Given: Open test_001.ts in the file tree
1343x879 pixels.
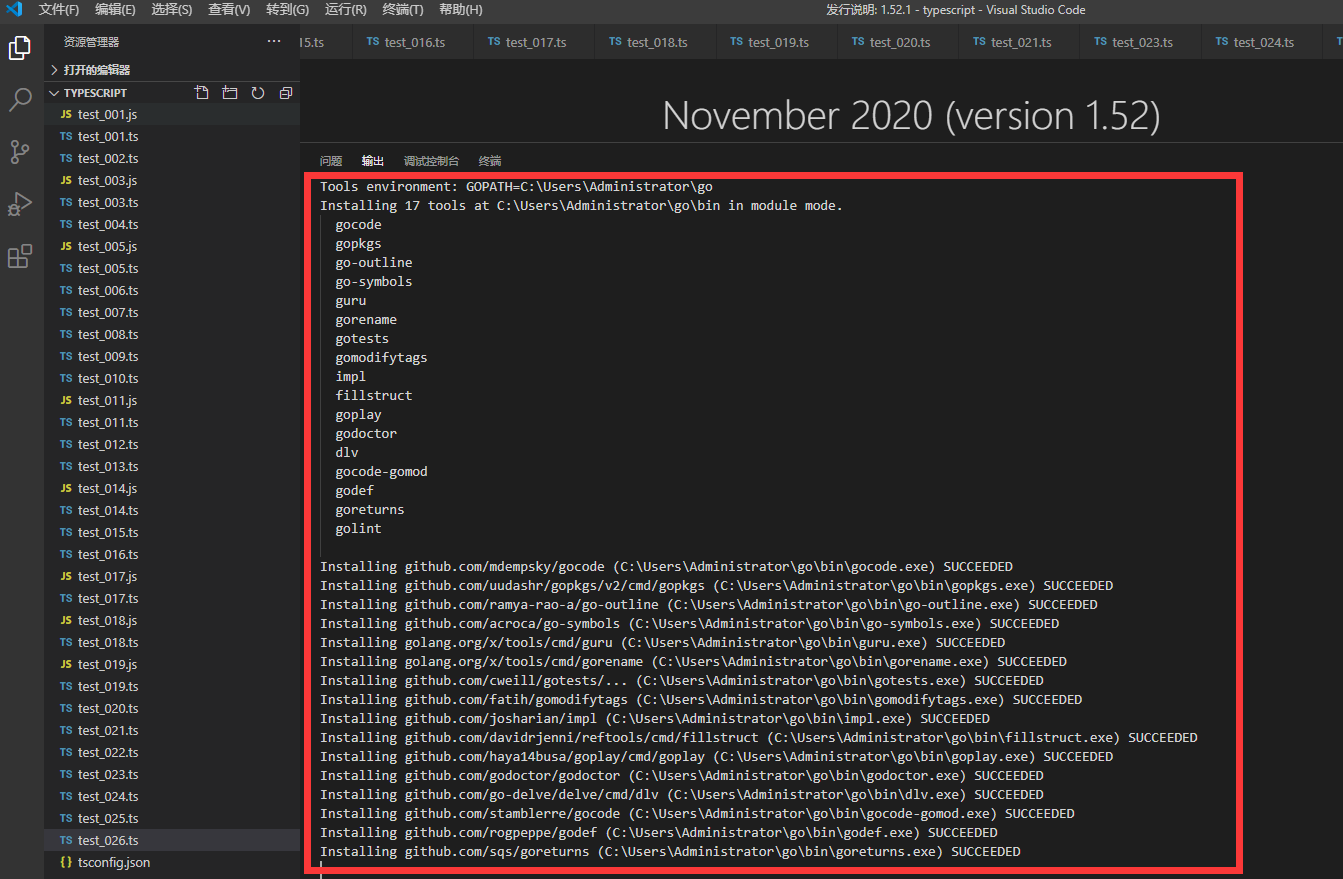Looking at the screenshot, I should click(172, 136).
